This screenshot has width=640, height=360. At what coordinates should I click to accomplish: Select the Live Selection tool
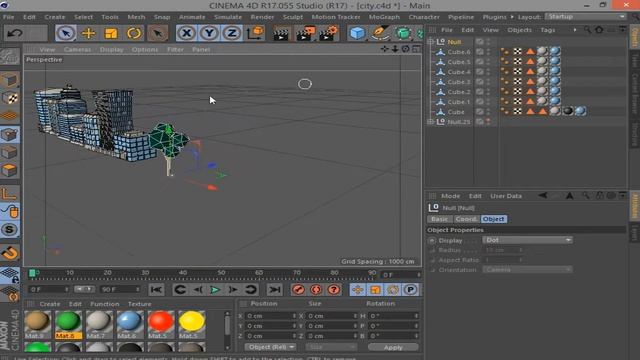click(x=66, y=33)
